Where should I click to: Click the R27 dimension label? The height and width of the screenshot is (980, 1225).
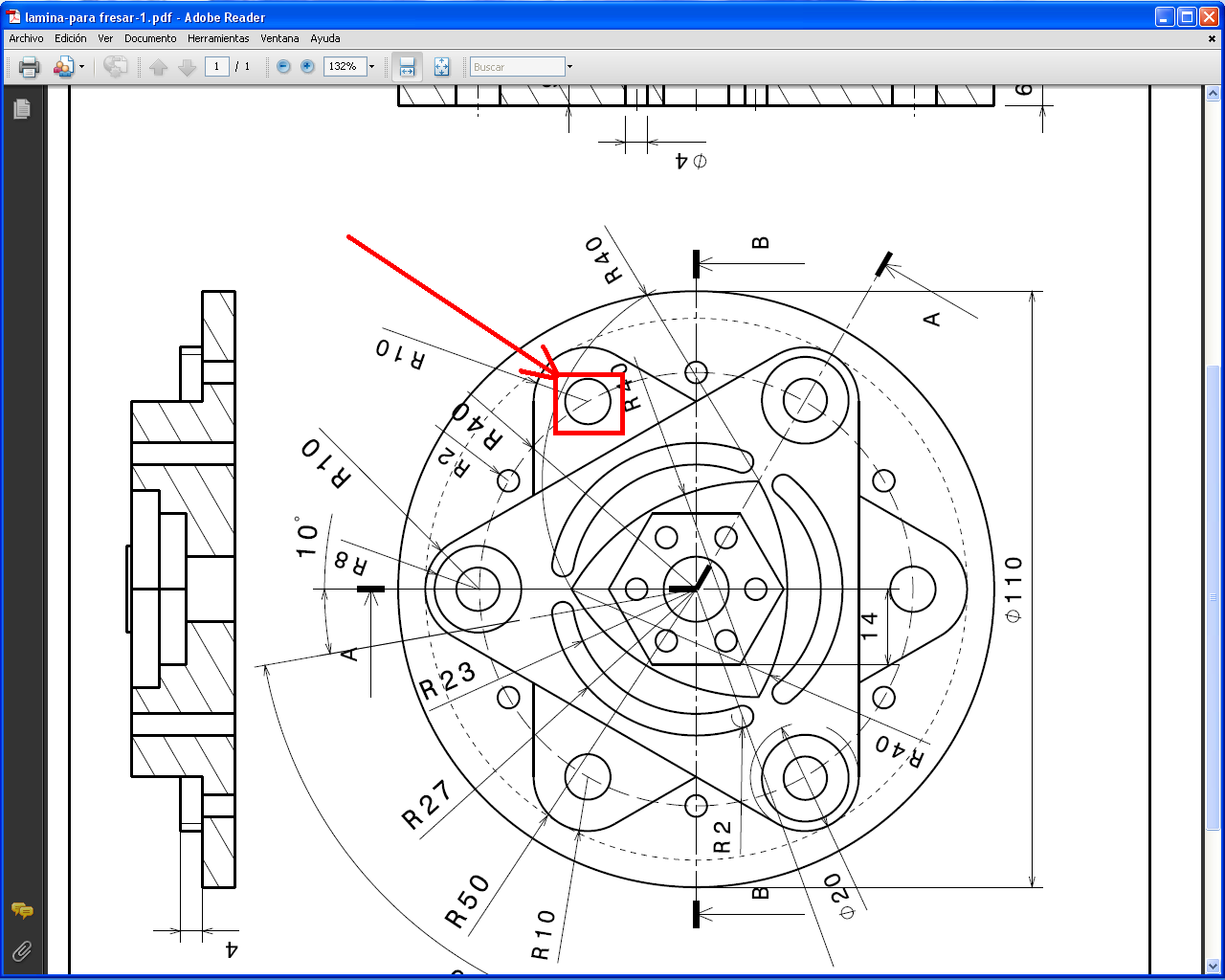[x=427, y=805]
